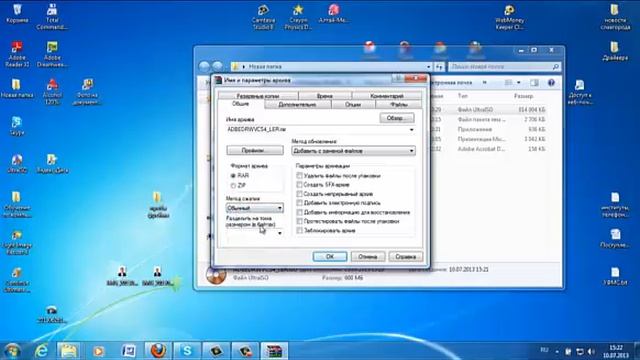Click the Размер column header in Explorer

523,96
